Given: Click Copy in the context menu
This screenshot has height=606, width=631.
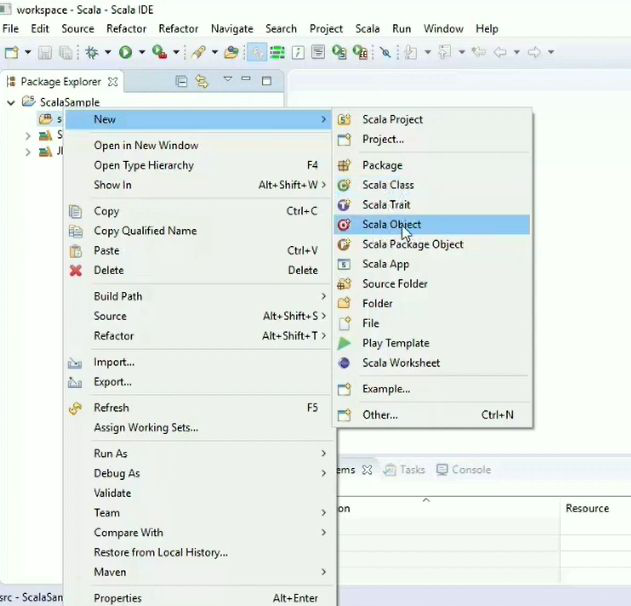Looking at the screenshot, I should (x=198, y=211).
